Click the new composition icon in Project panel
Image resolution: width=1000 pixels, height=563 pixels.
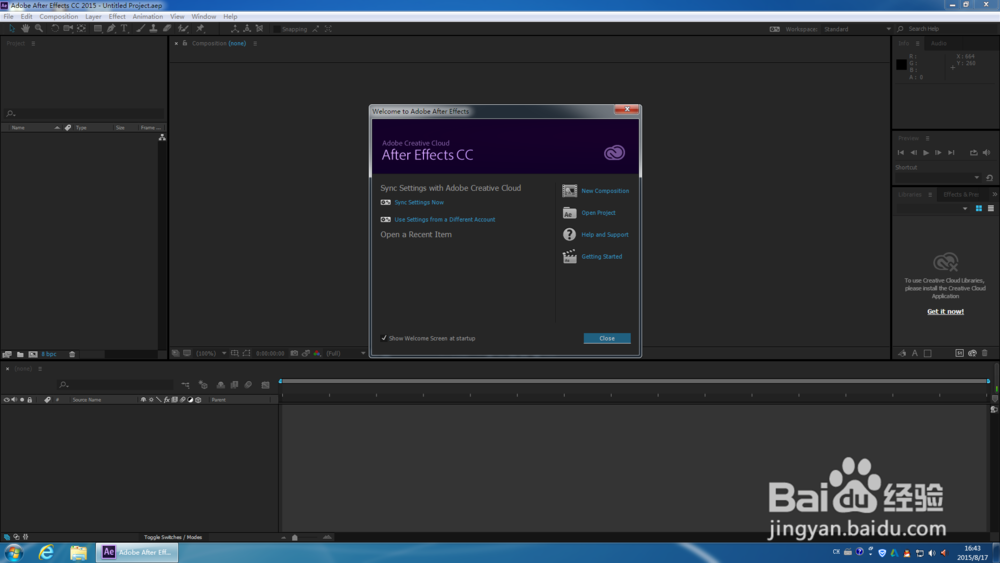pos(33,354)
